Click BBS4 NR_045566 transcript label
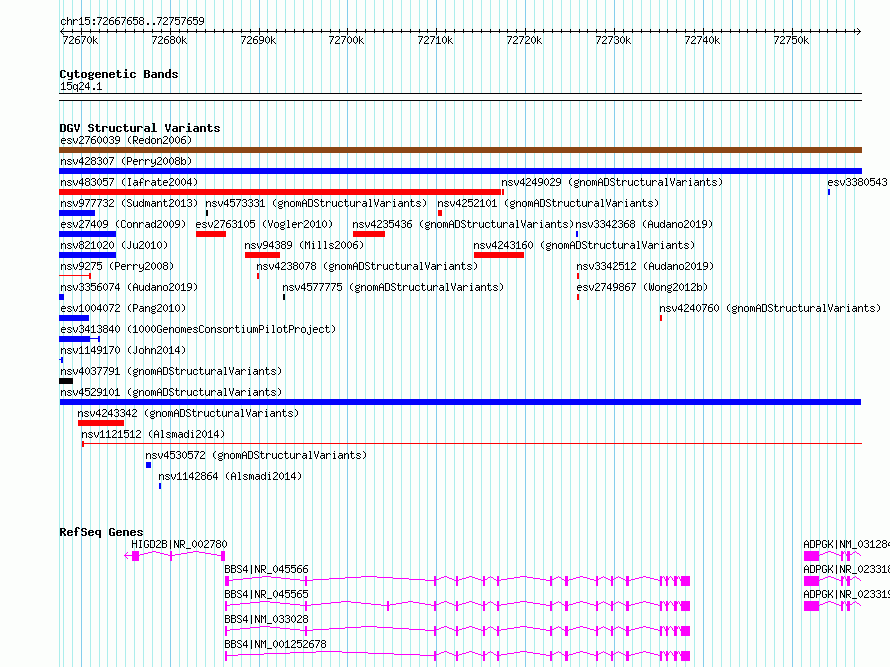Screen dimensions: 890x667 coord(266,569)
